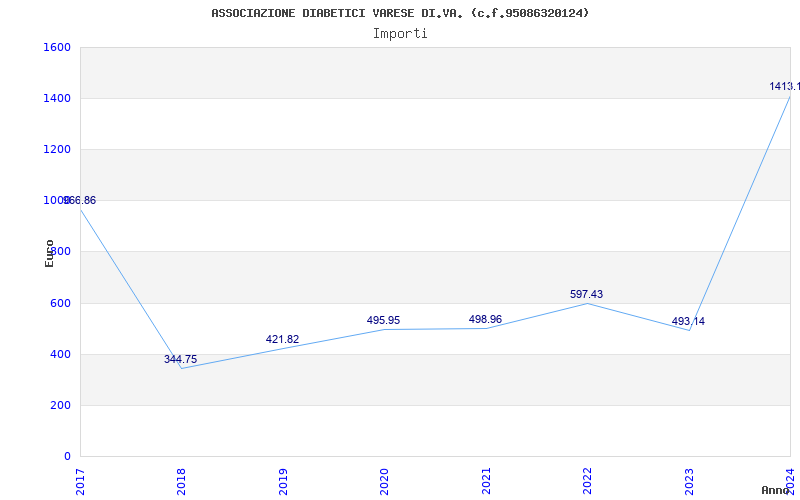800x500 pixels.
Task: Click the 495.95 data label
Action: (x=383, y=321)
